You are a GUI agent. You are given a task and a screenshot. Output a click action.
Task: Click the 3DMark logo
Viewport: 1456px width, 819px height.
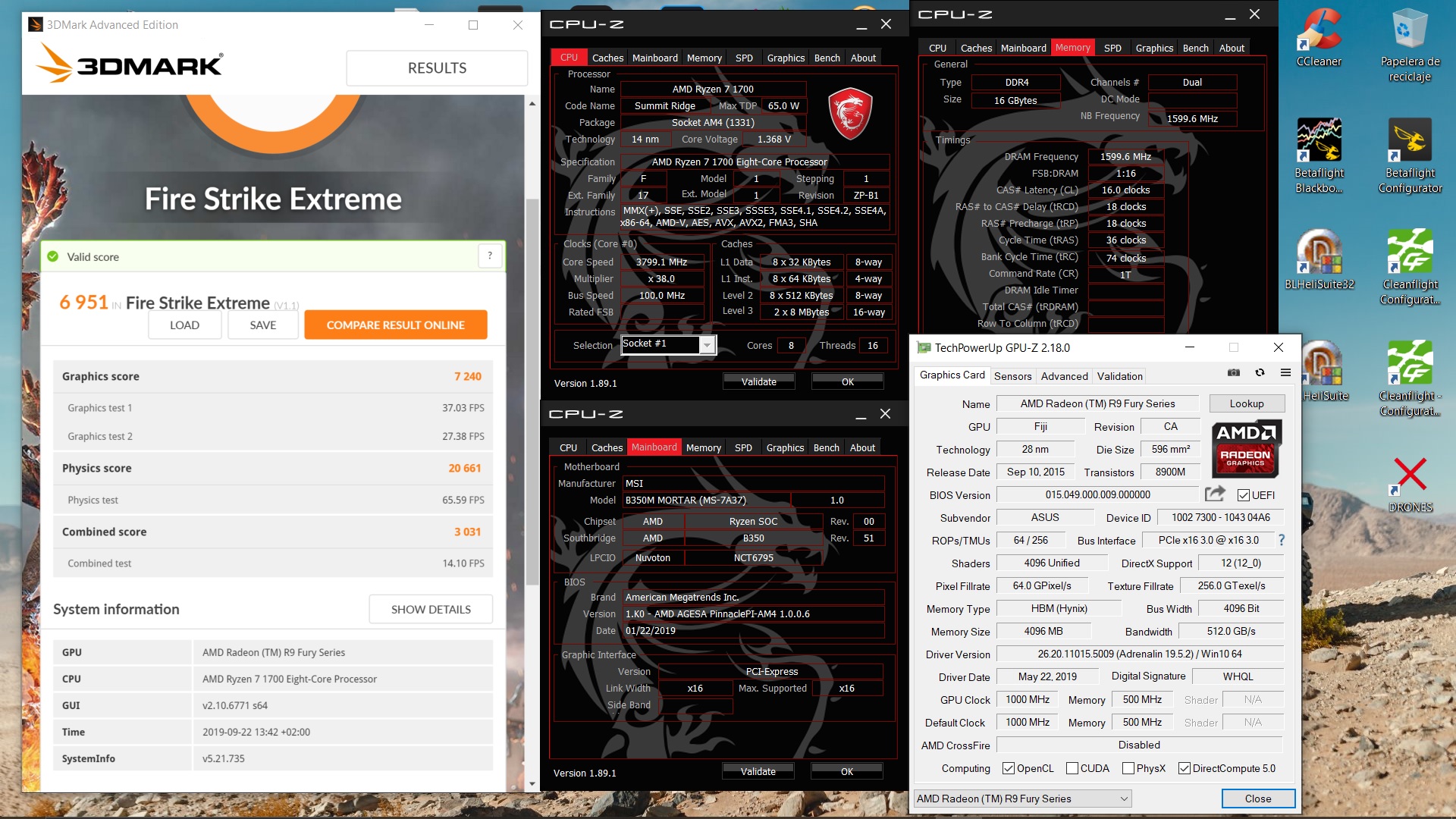tap(130, 63)
